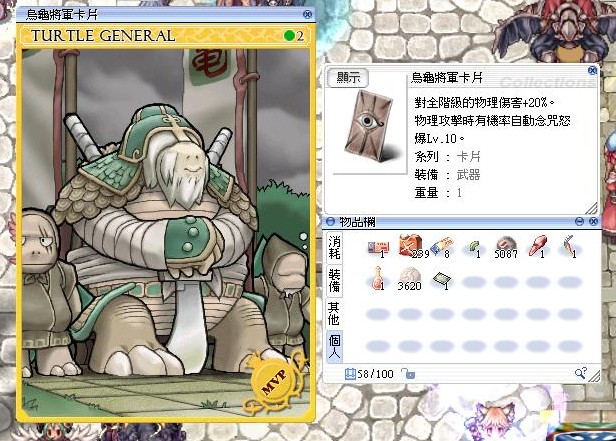Screen dimensions: 616x441
Task: Select the 其他 inventory tab
Action: (334, 314)
